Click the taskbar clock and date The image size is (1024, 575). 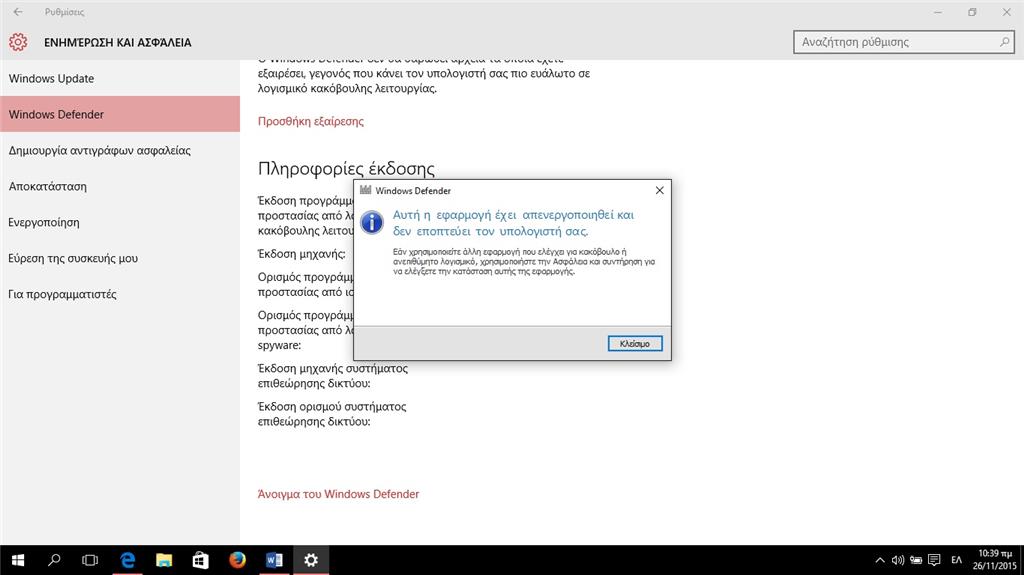(995, 560)
